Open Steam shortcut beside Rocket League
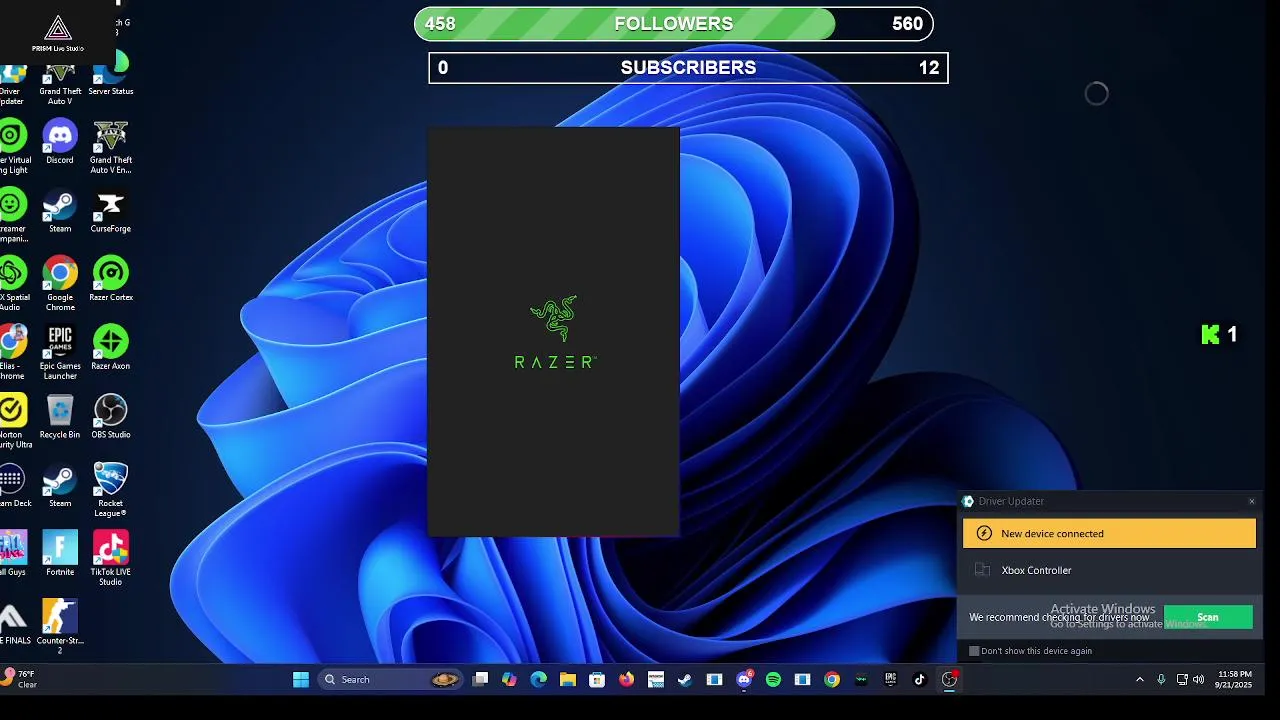This screenshot has height=720, width=1280. pyautogui.click(x=60, y=486)
